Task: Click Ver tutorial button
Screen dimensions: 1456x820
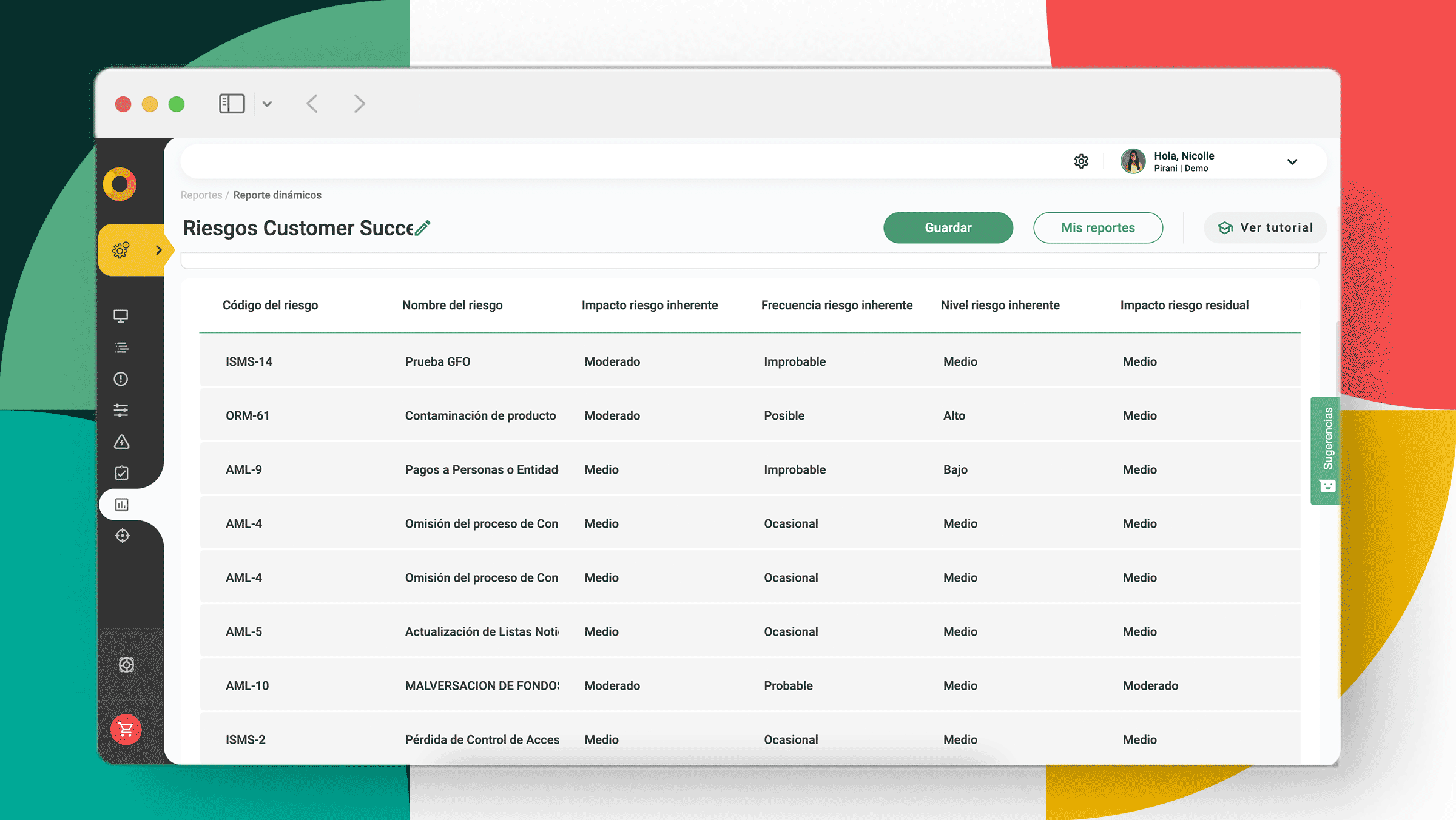Action: click(x=1266, y=227)
